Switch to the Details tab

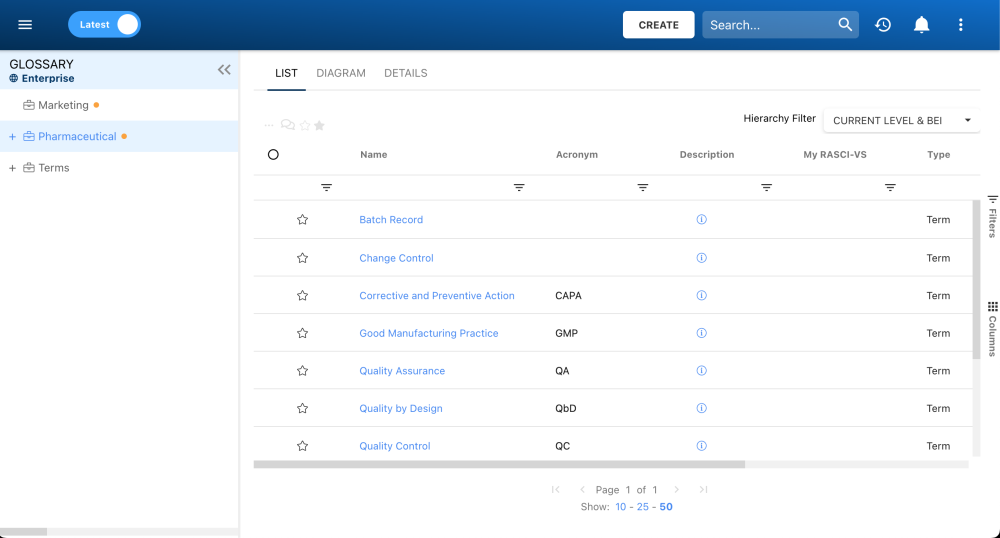pyautogui.click(x=405, y=73)
